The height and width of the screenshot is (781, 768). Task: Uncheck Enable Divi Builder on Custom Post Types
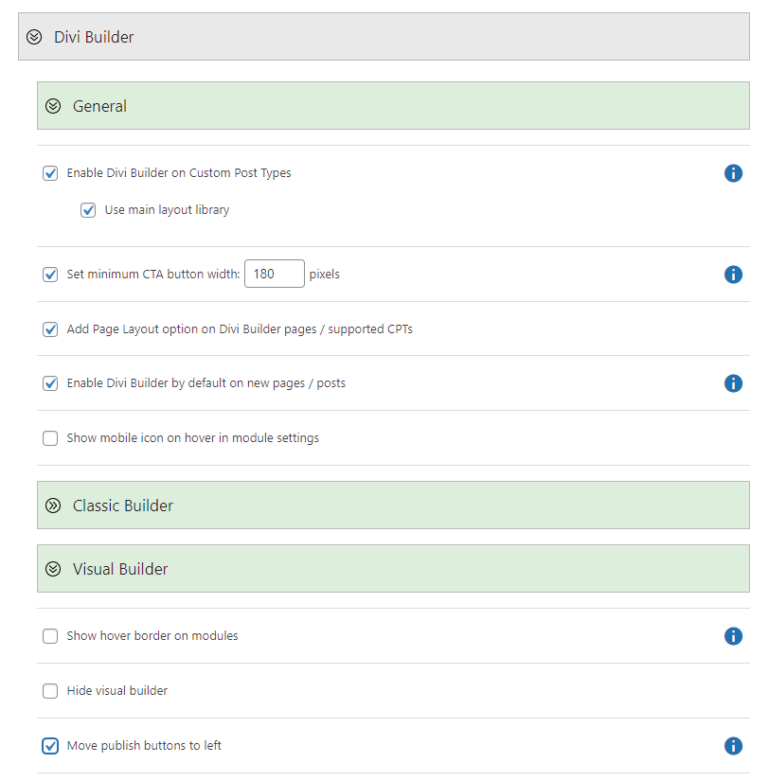pos(50,173)
